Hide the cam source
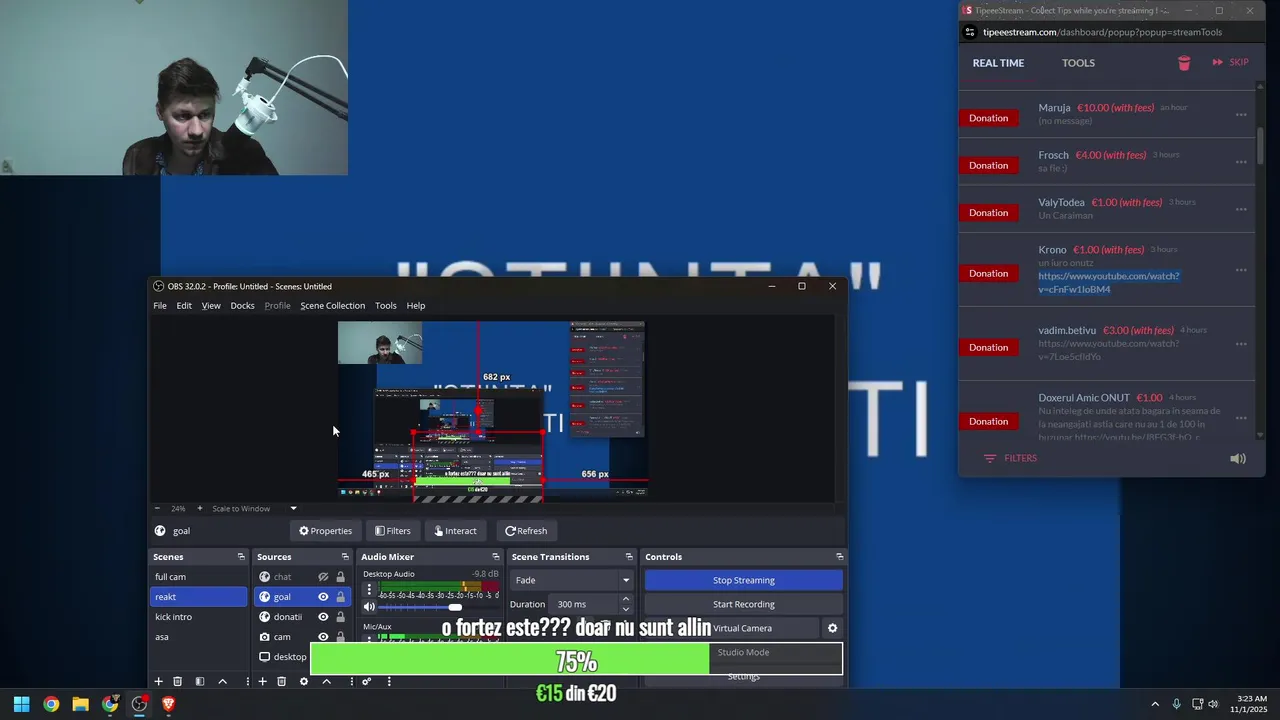The height and width of the screenshot is (720, 1280). click(323, 637)
